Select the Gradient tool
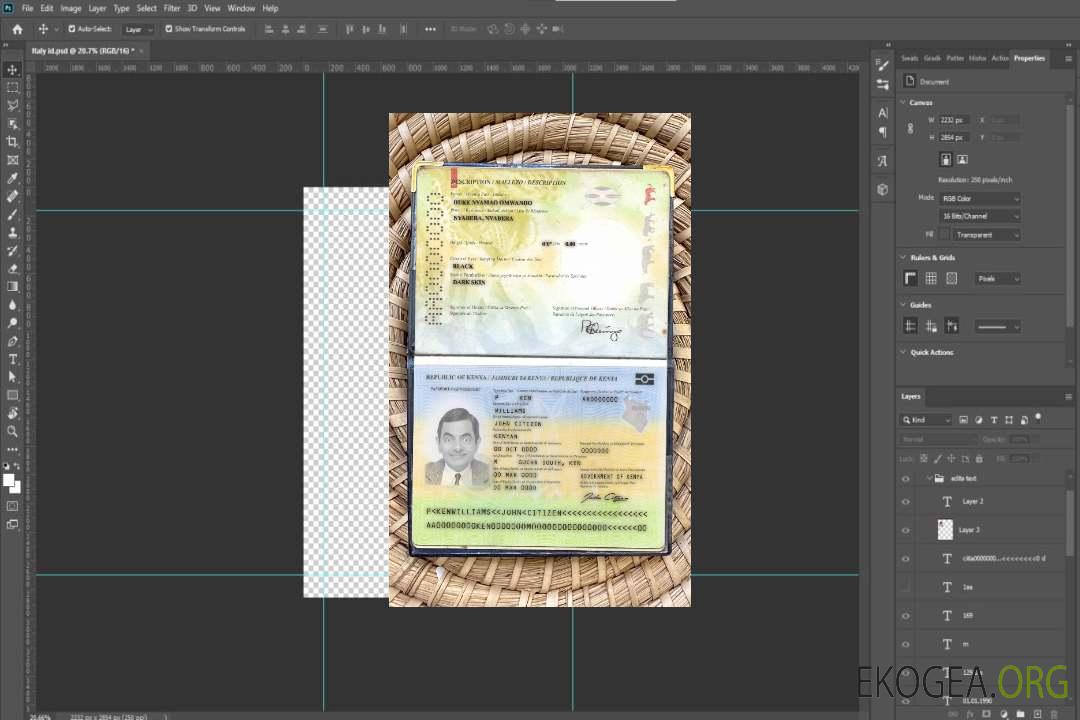Screen dimensions: 1080x720 [12, 287]
